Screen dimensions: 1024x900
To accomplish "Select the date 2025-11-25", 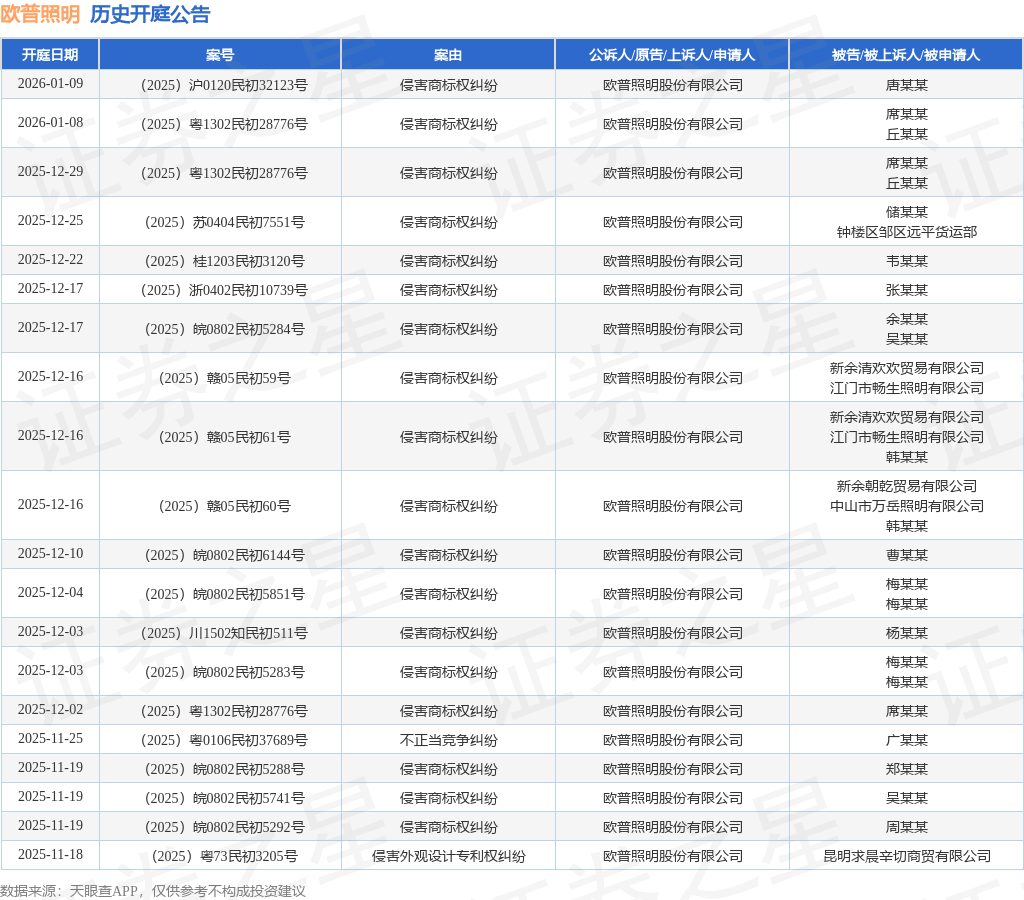I will tap(50, 738).
